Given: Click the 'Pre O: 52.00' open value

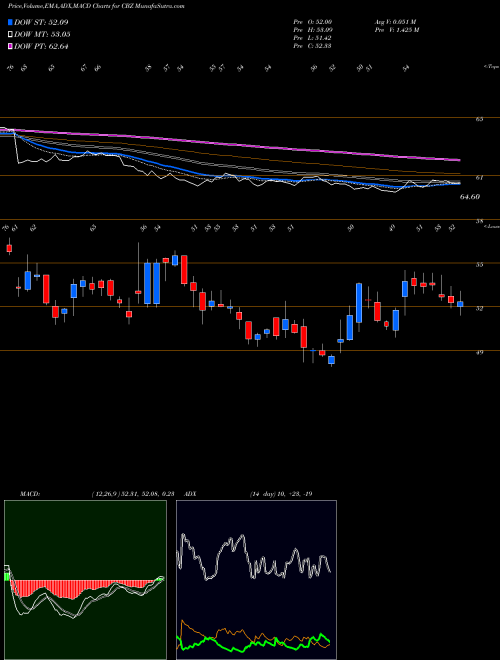Looking at the screenshot, I should coord(313,22).
